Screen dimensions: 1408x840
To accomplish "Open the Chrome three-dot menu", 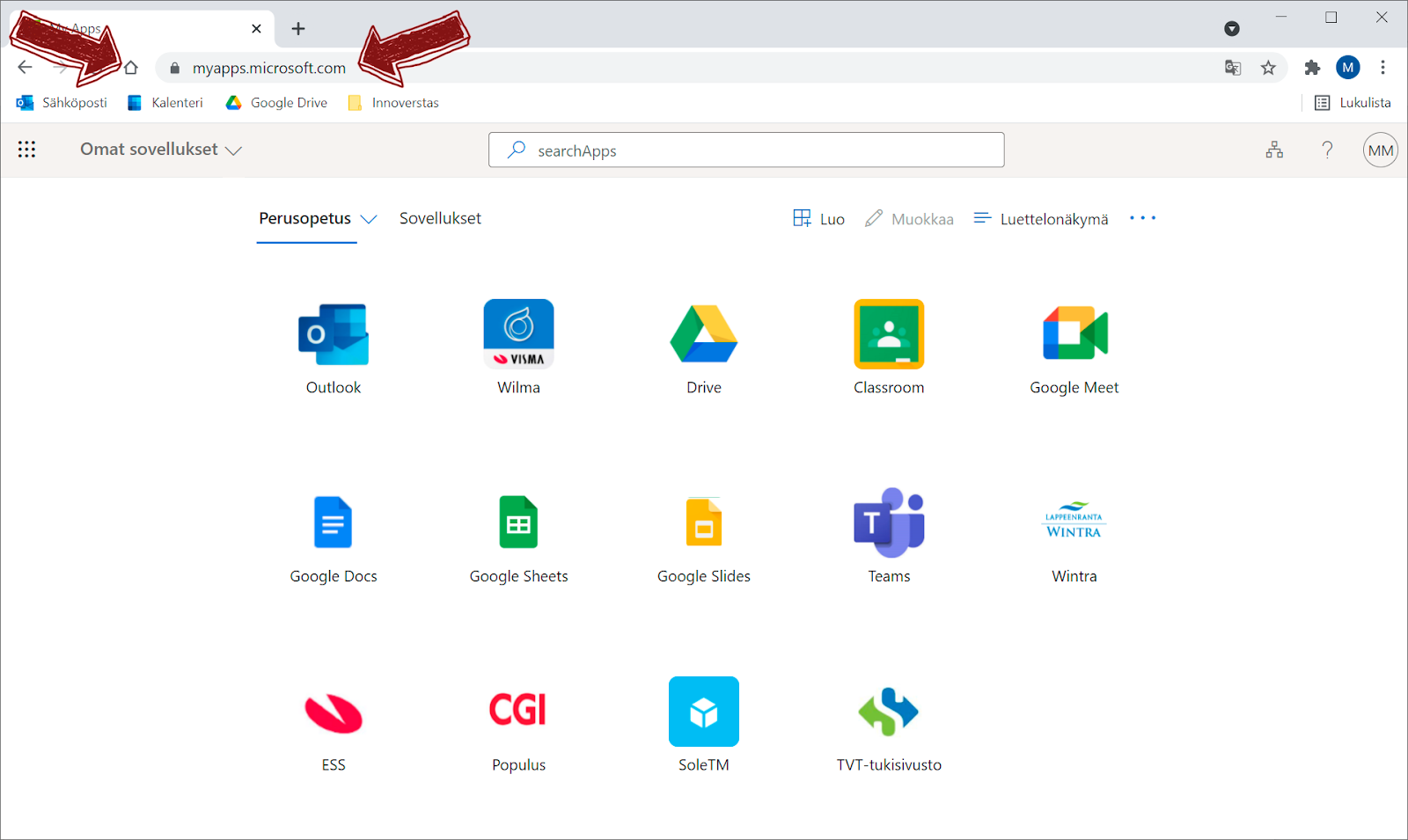I will [1382, 68].
